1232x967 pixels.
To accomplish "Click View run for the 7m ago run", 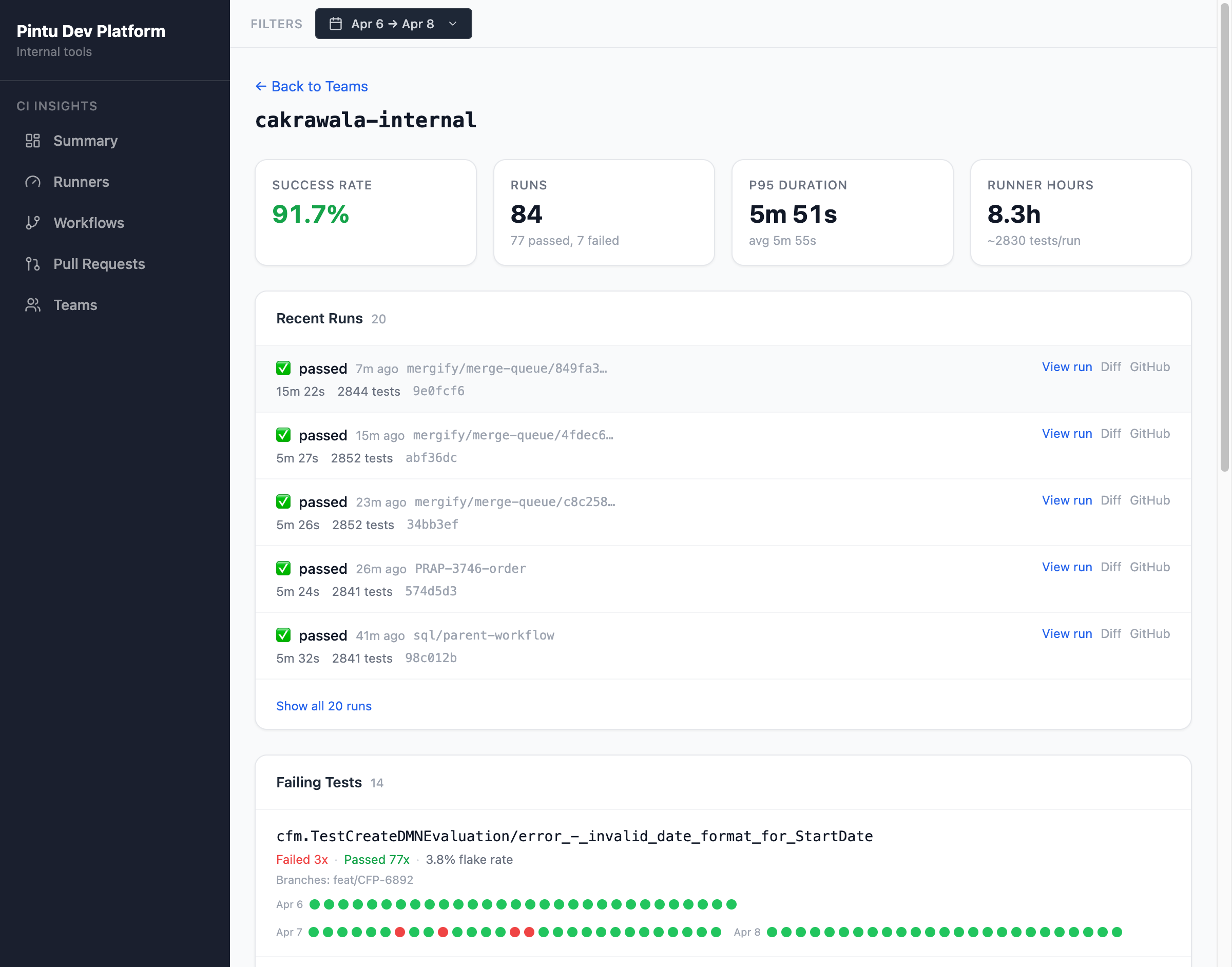I will click(1067, 367).
